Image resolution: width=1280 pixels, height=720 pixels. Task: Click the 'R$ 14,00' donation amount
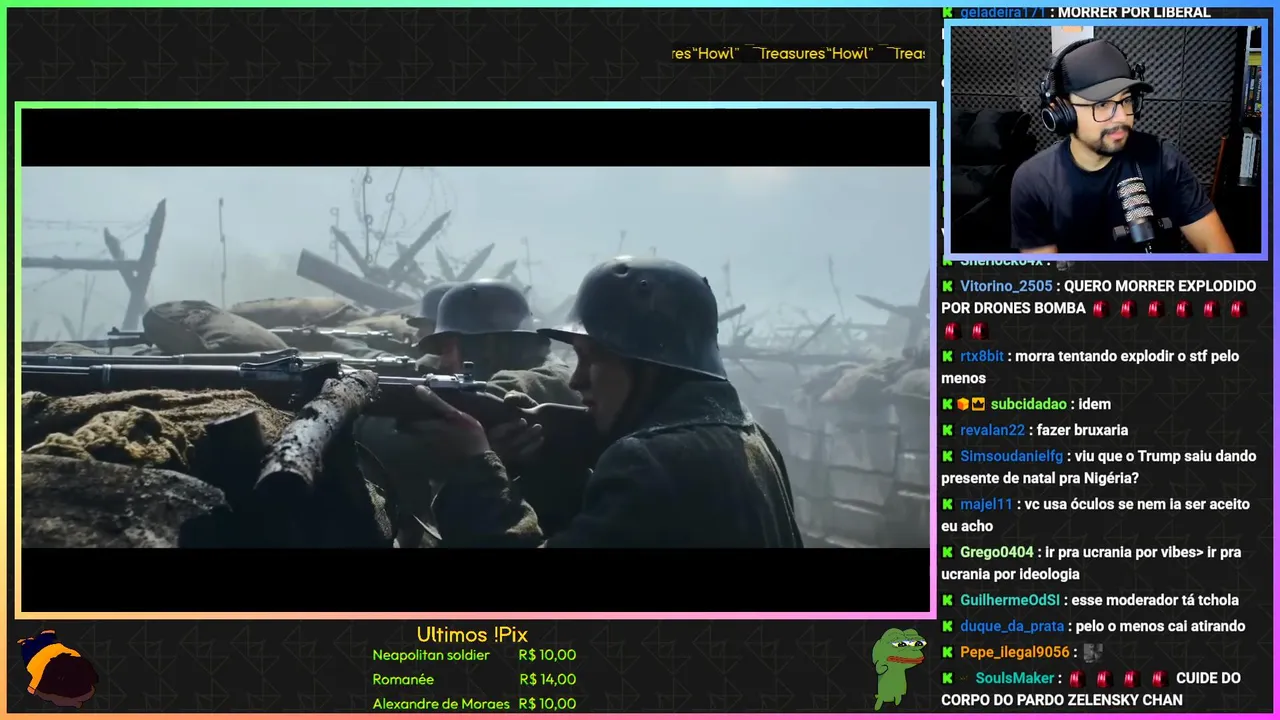pyautogui.click(x=548, y=679)
